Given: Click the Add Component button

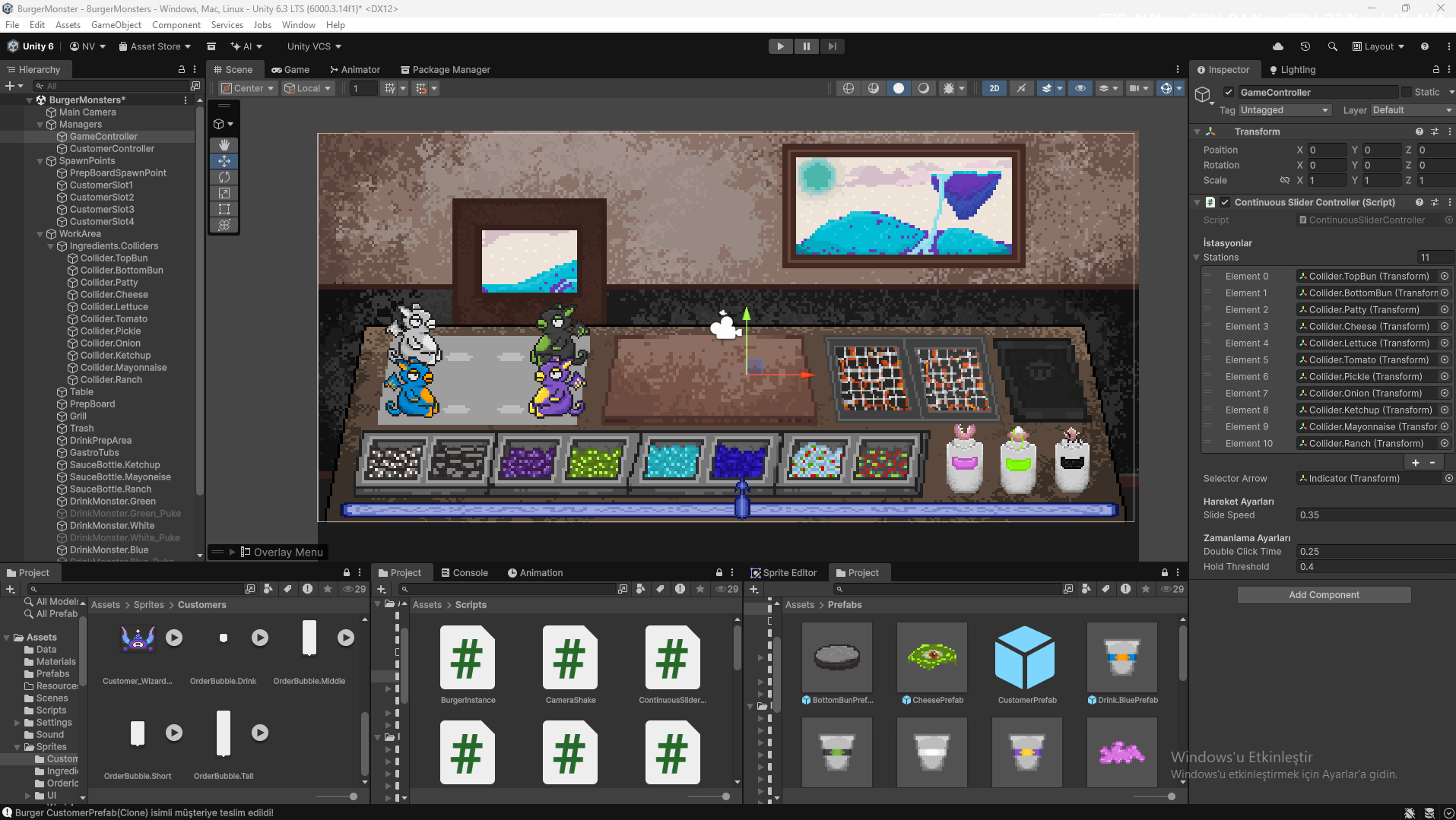Looking at the screenshot, I should [1324, 595].
